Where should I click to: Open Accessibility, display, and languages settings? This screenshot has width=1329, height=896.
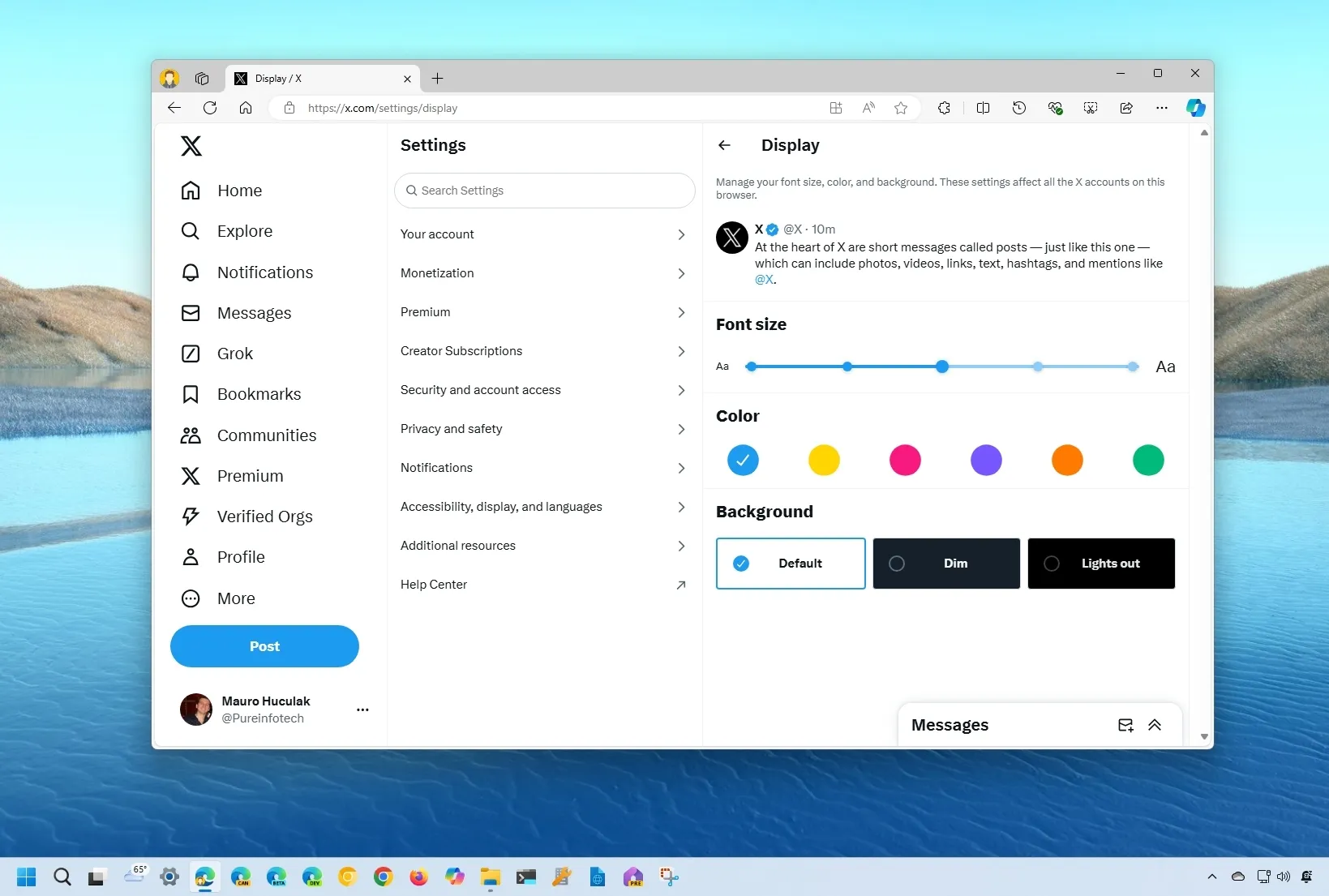click(x=543, y=507)
